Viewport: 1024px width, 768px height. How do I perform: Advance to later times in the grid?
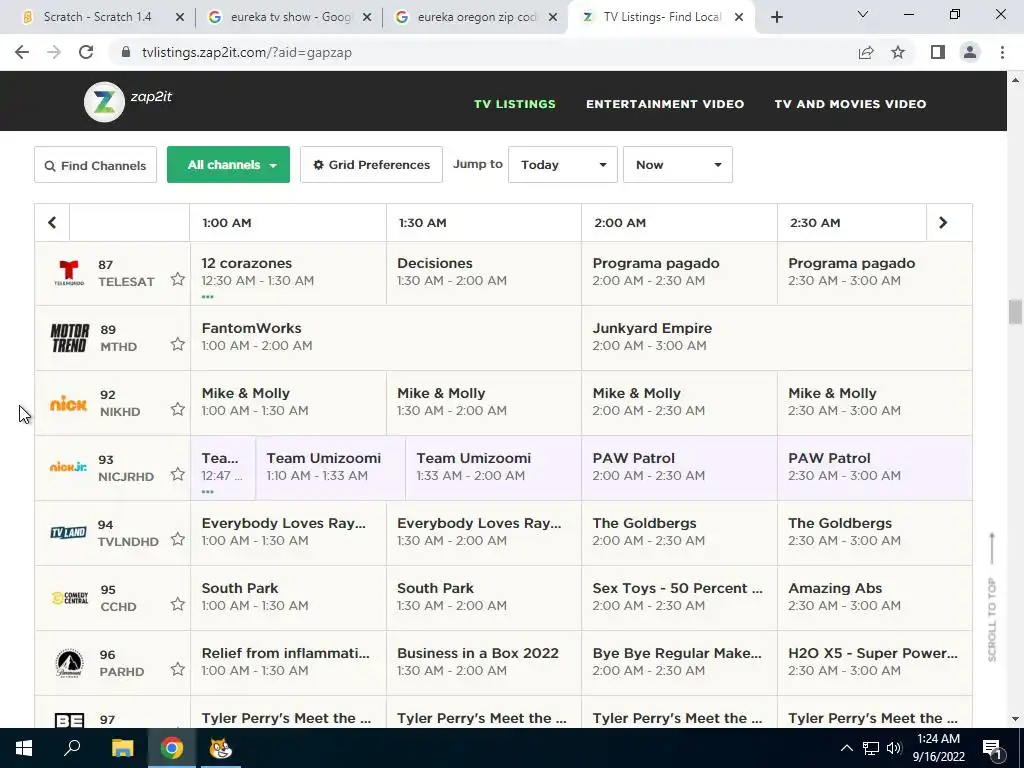(x=942, y=223)
